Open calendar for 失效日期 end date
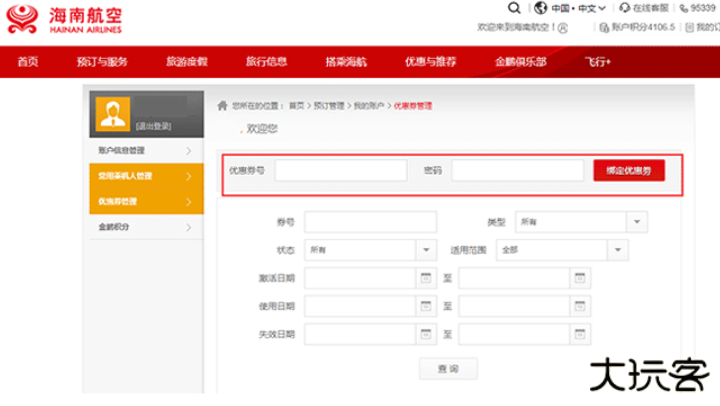 coord(580,334)
